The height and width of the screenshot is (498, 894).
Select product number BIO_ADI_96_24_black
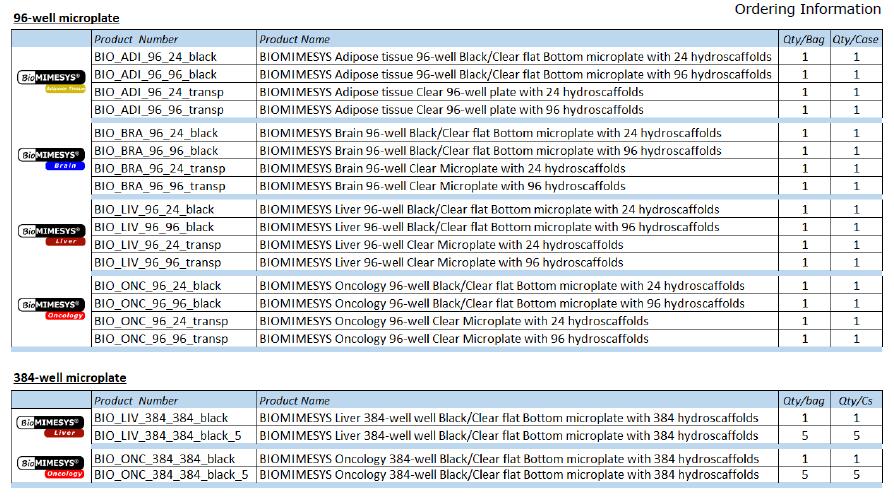pyautogui.click(x=155, y=57)
